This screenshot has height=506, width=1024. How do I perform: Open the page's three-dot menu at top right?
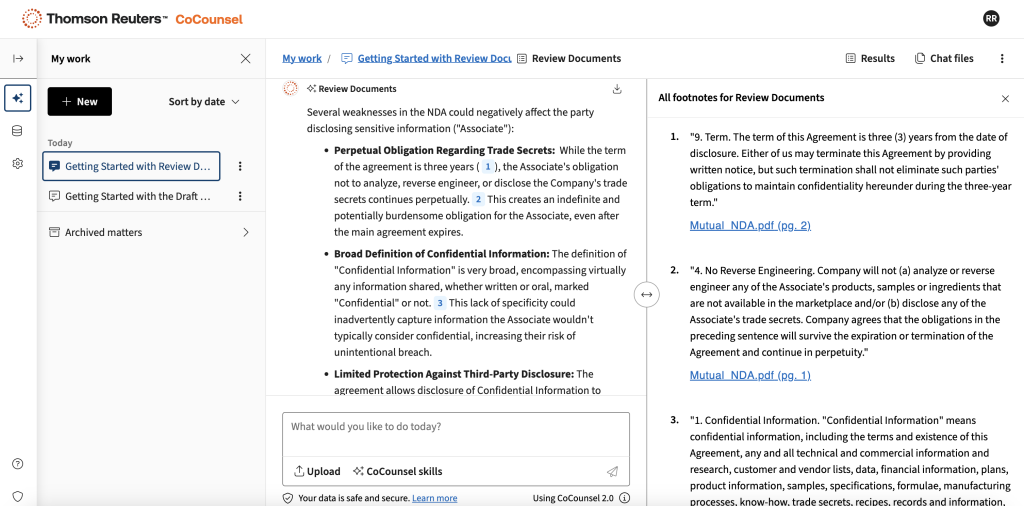(x=1002, y=59)
